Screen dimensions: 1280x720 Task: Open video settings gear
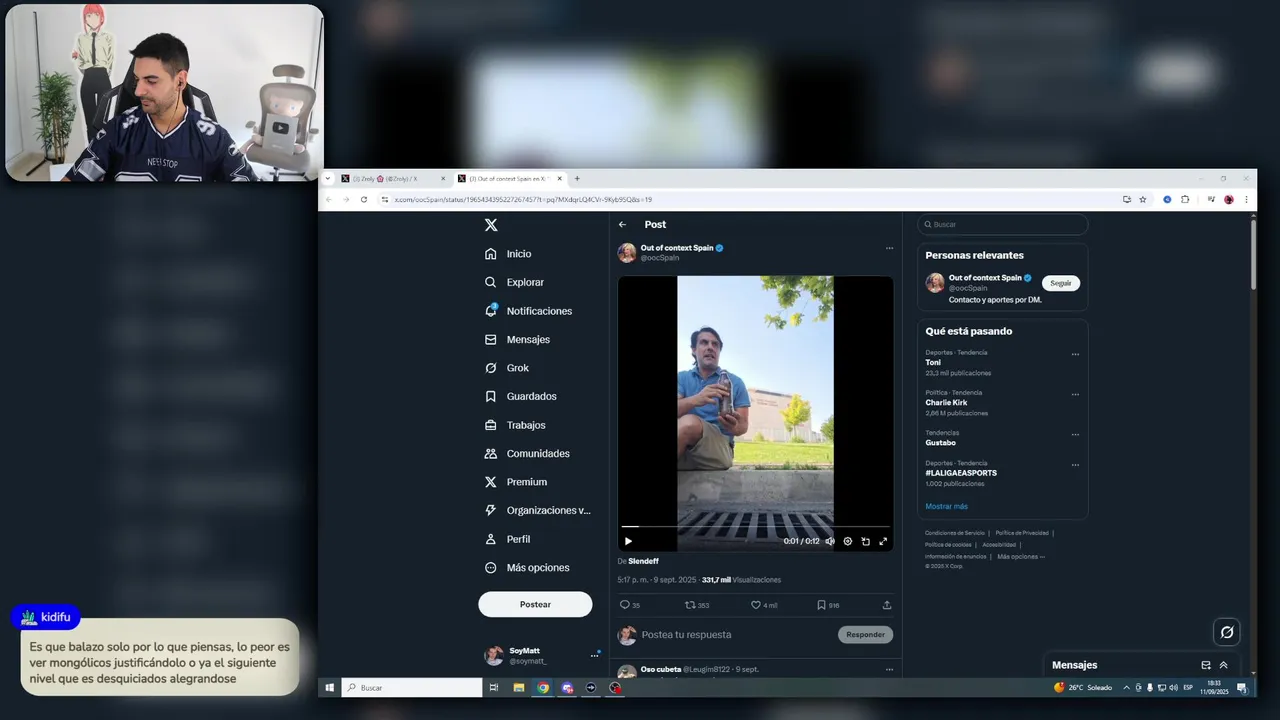(847, 541)
